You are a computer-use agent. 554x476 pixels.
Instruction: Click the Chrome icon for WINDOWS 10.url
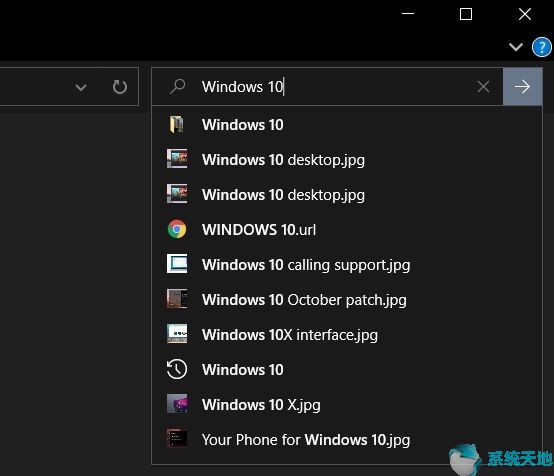point(177,229)
